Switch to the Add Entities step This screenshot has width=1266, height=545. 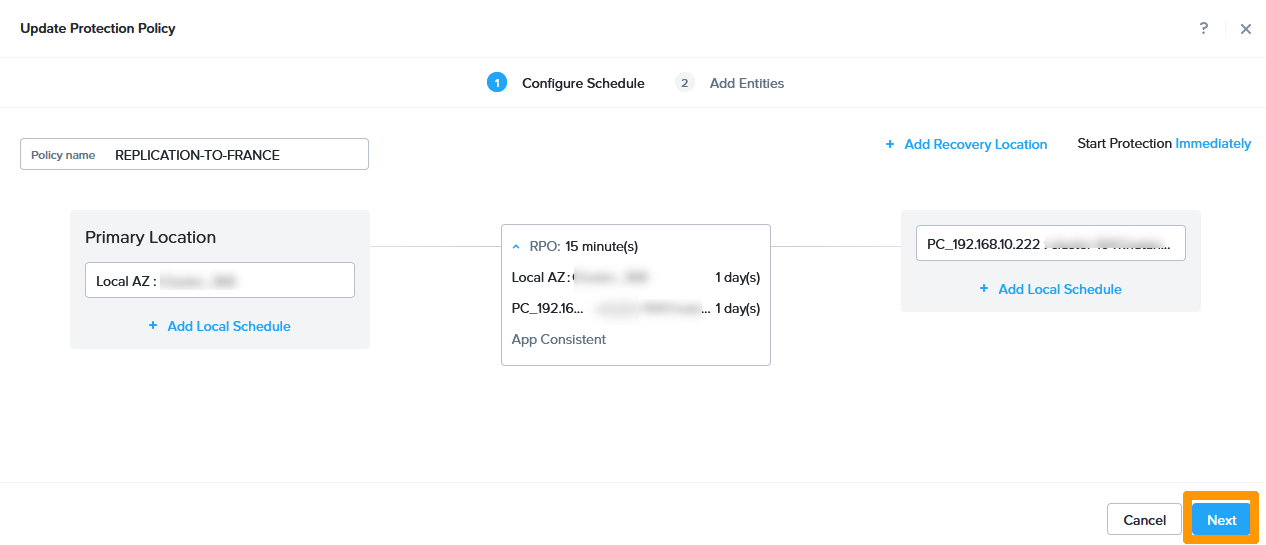coord(746,83)
